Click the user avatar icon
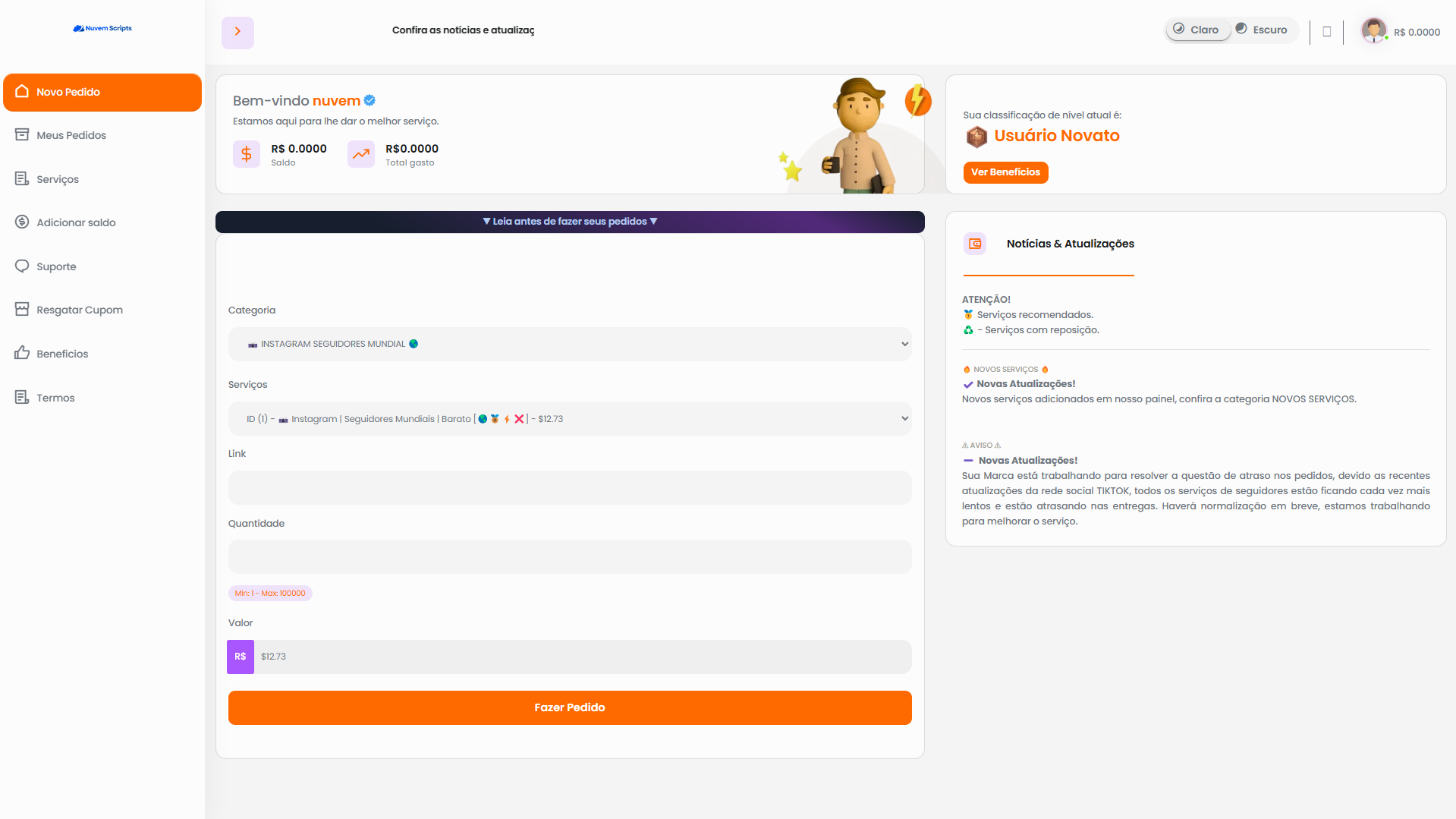 point(1373,30)
